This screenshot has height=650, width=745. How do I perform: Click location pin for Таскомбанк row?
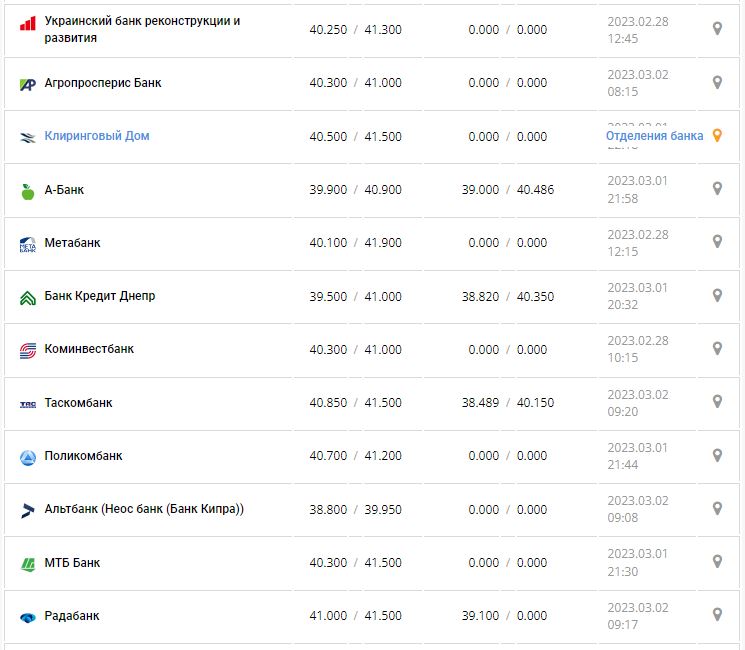click(717, 401)
